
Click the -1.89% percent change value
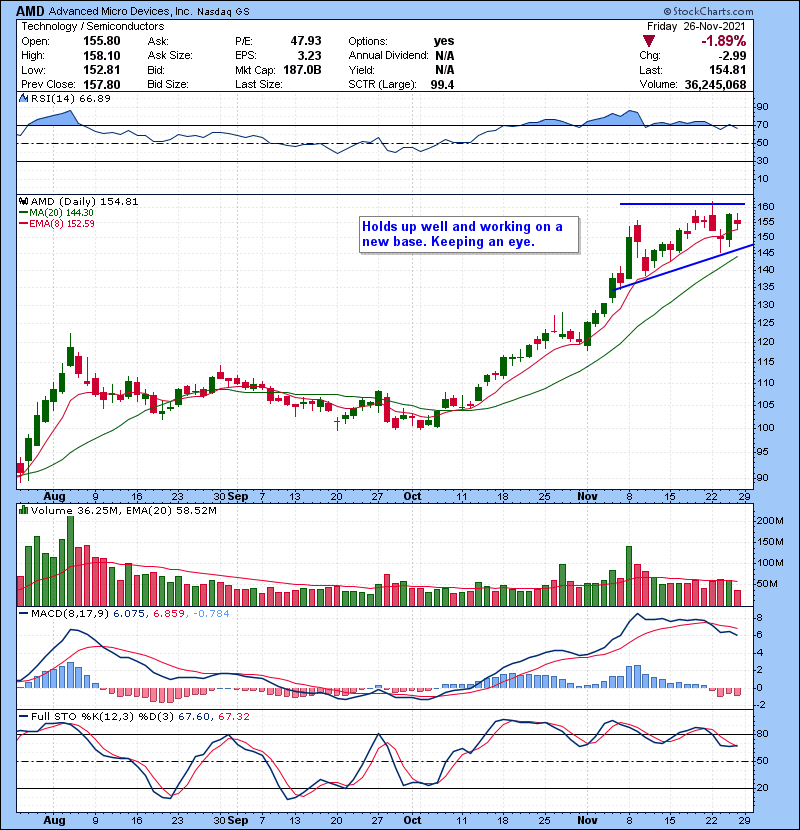click(723, 41)
